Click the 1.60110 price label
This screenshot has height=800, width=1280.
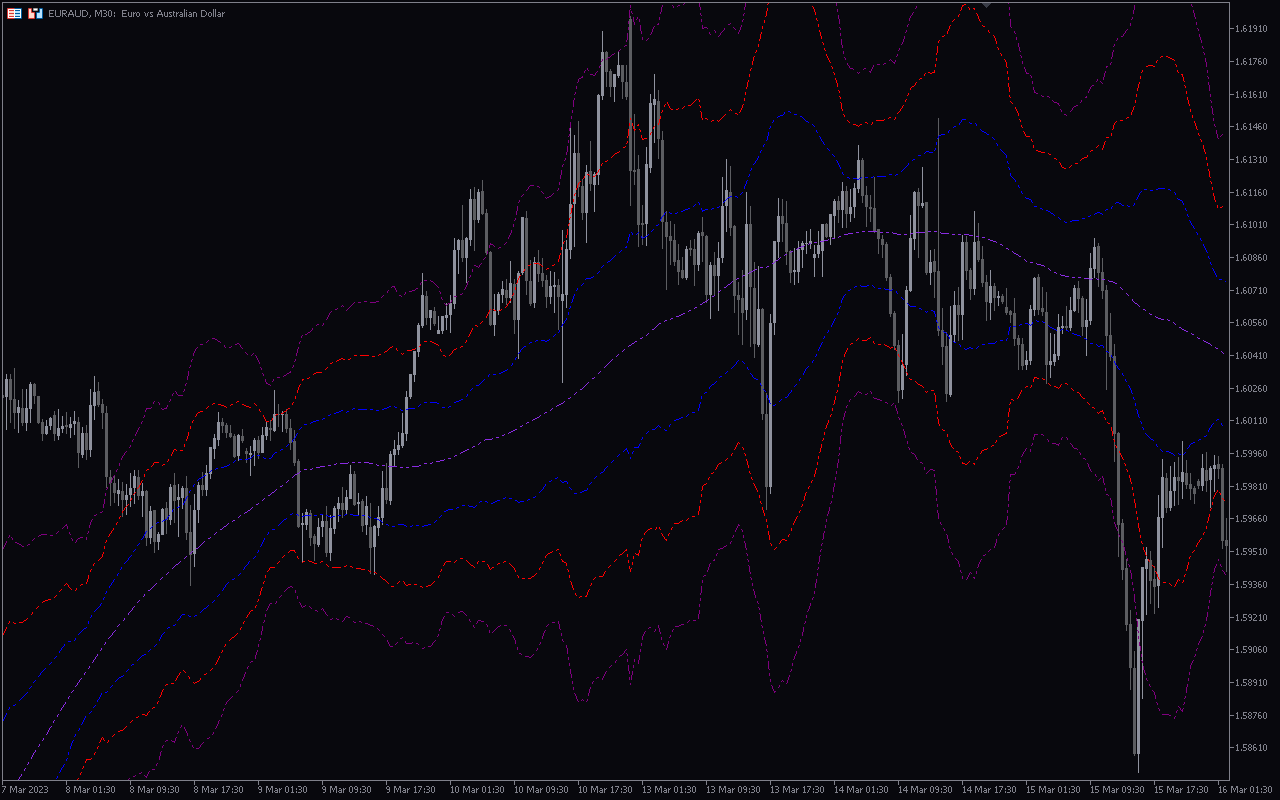1252,421
